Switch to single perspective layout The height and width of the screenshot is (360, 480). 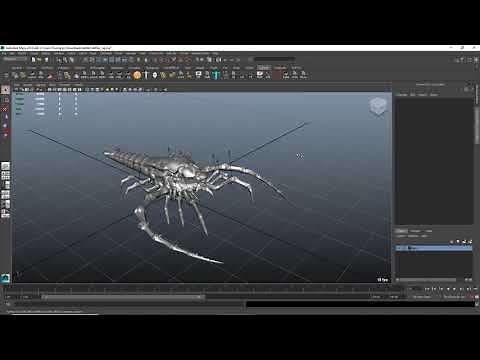pos(5,166)
